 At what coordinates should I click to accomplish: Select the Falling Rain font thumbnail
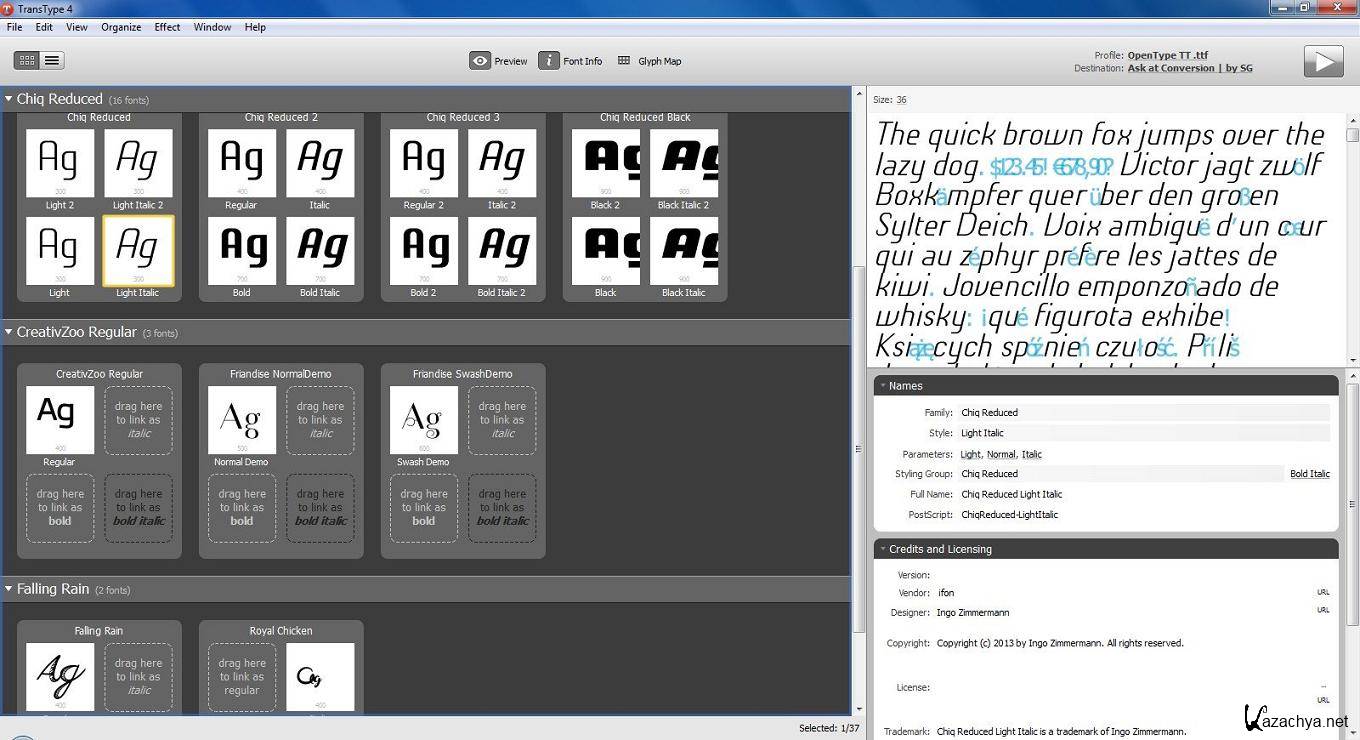coord(60,676)
